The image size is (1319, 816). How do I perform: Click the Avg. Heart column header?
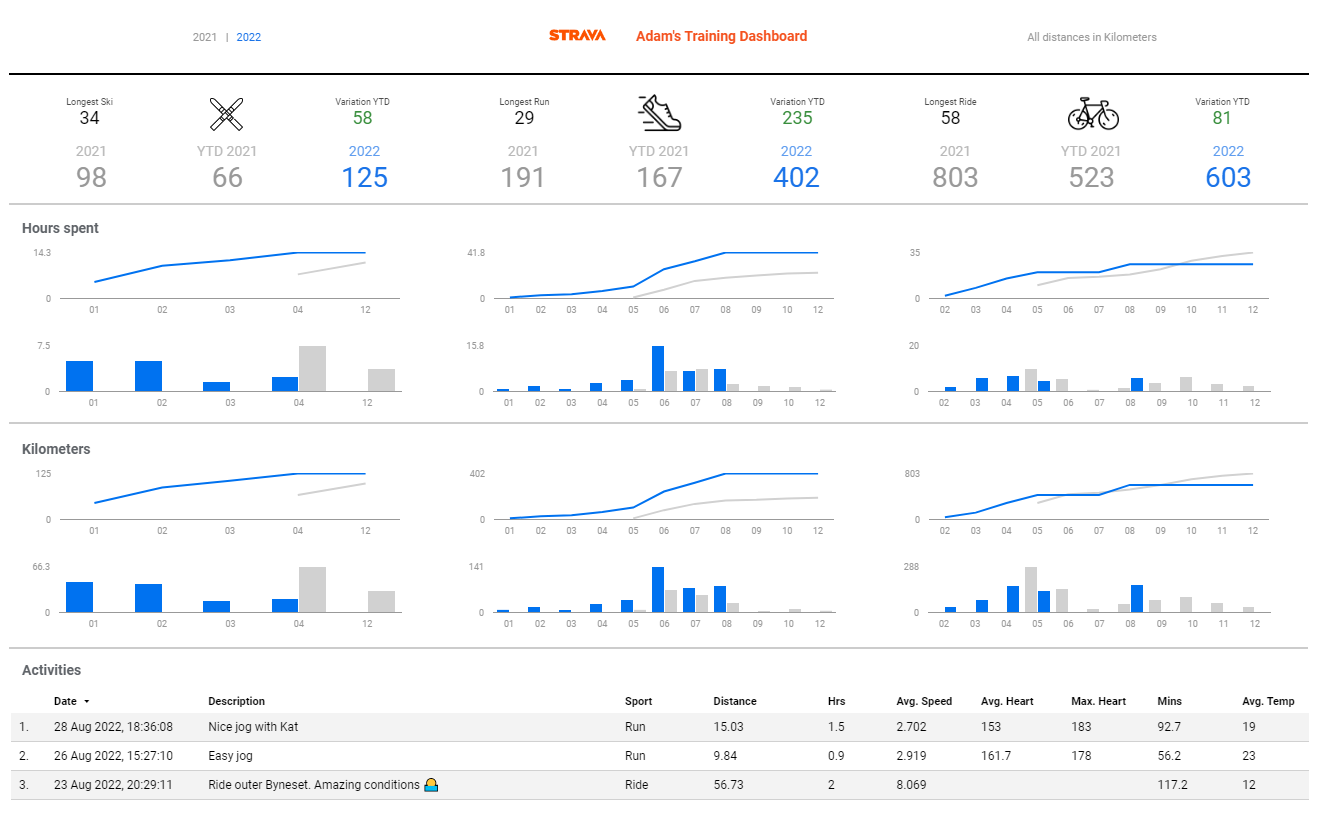click(1007, 702)
